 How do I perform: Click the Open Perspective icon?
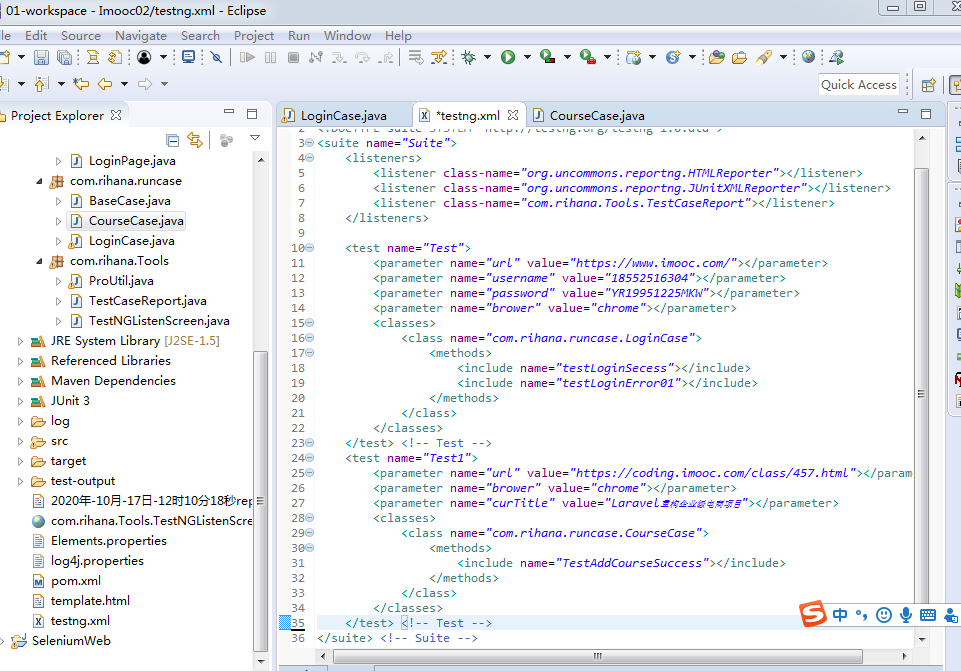point(928,85)
